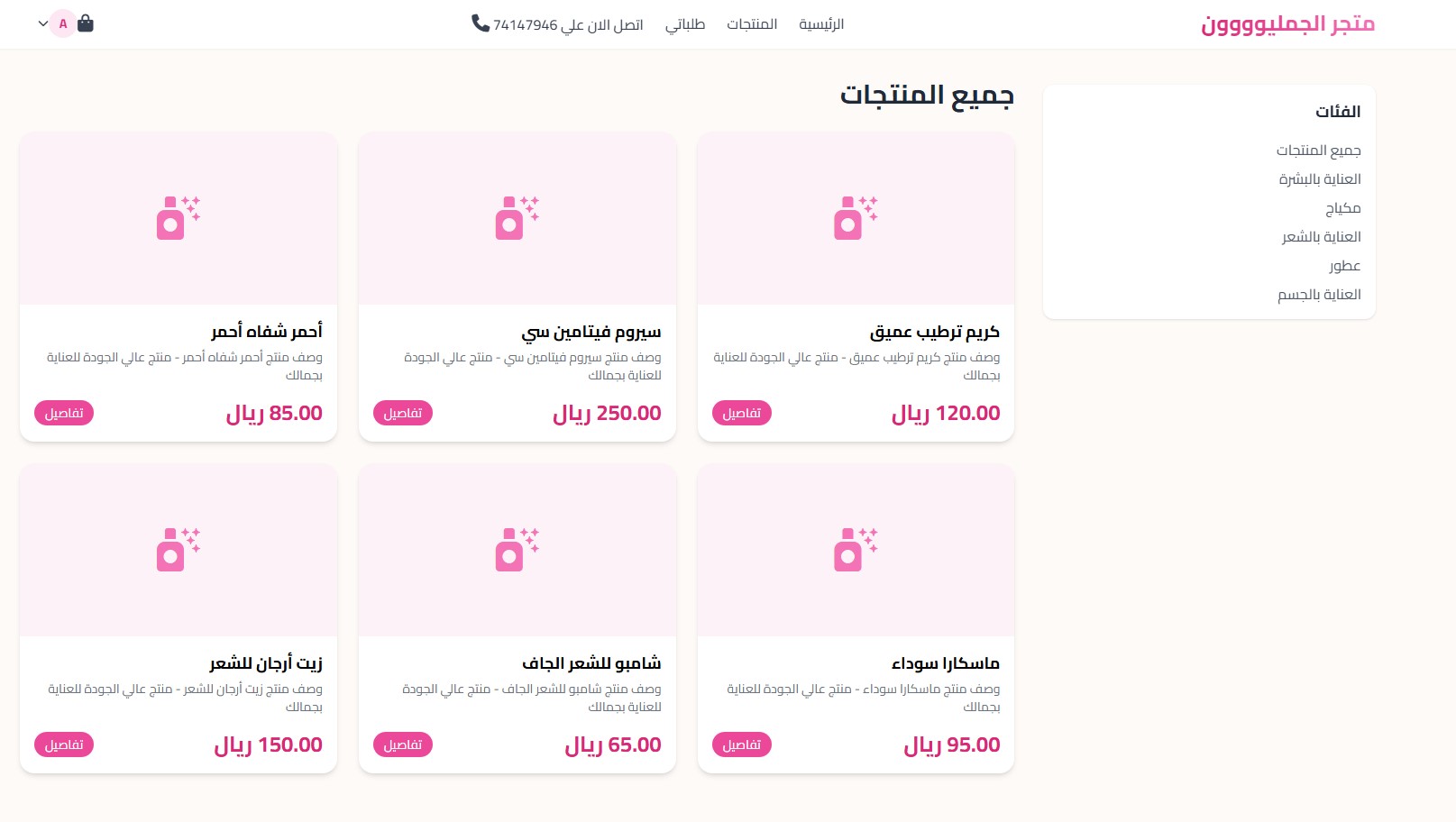Screen dimensions: 1456x822
Task: Click تفاصيل button for كريم ترطيب عميق
Action: click(742, 413)
